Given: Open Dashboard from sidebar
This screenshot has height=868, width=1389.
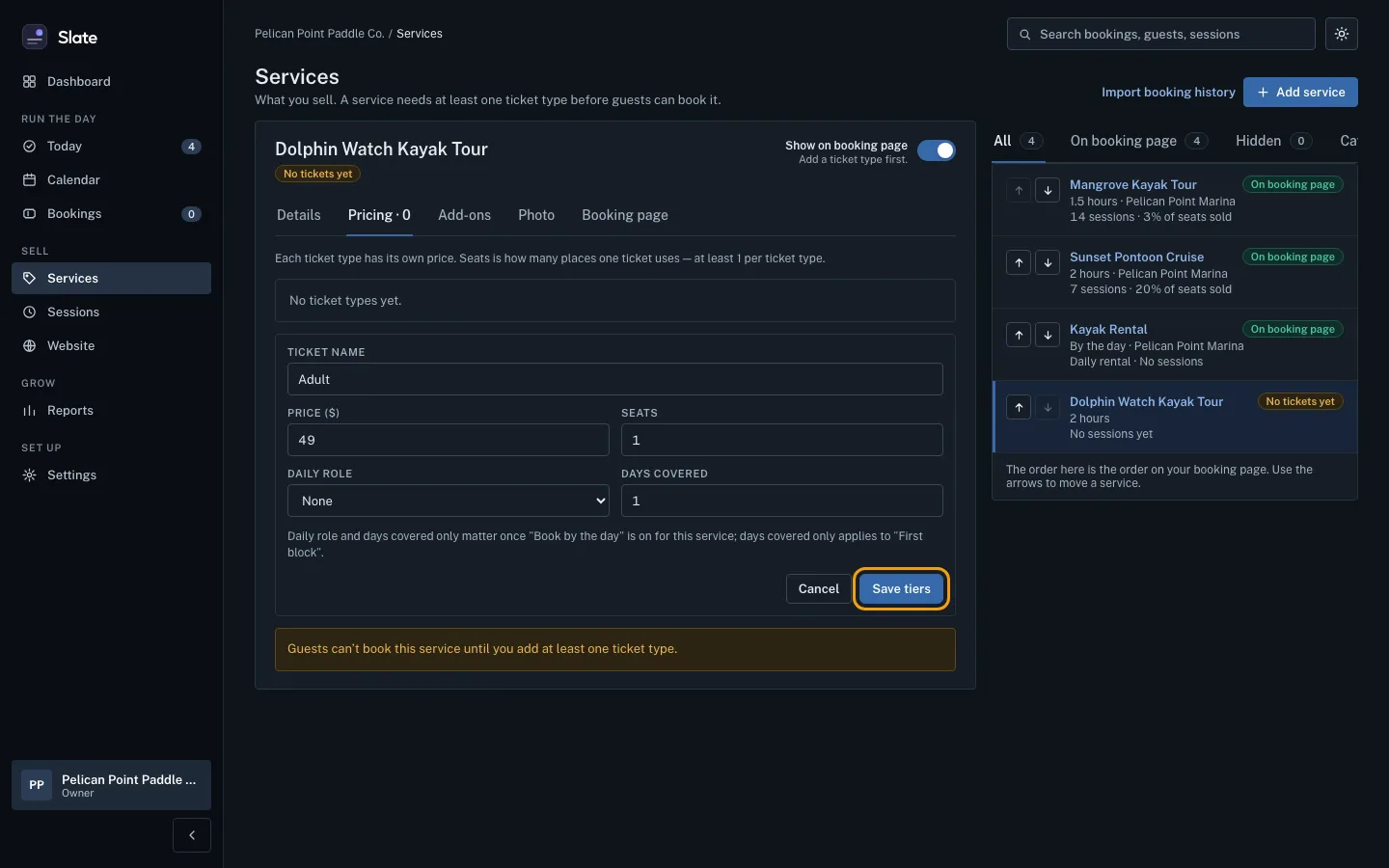Looking at the screenshot, I should [111, 82].
